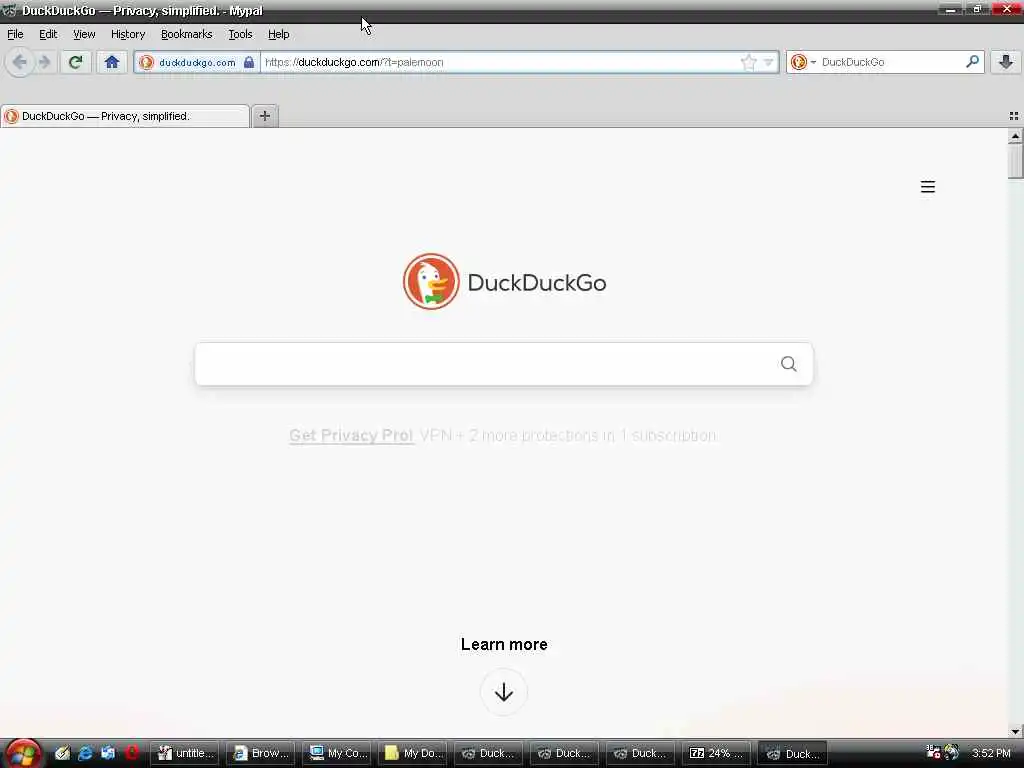Click the Mypal icon in the title bar
The image size is (1024, 768).
click(x=9, y=10)
